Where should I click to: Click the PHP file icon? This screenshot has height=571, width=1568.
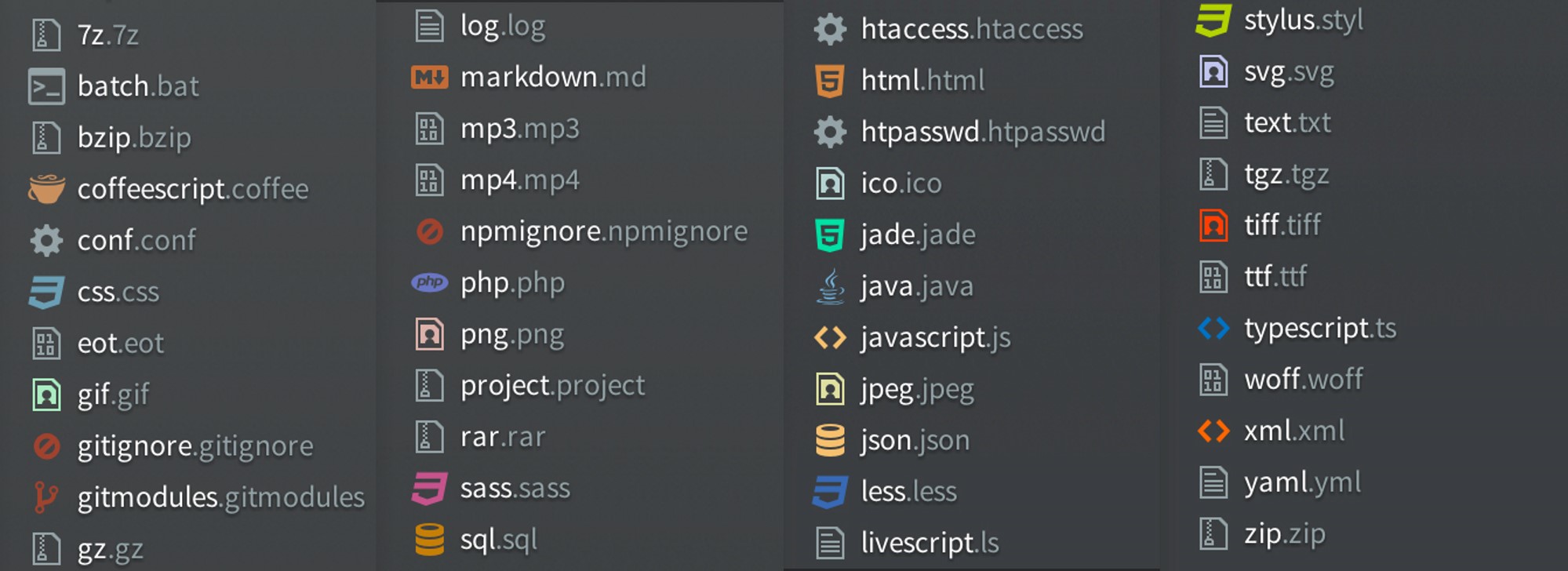(x=429, y=282)
